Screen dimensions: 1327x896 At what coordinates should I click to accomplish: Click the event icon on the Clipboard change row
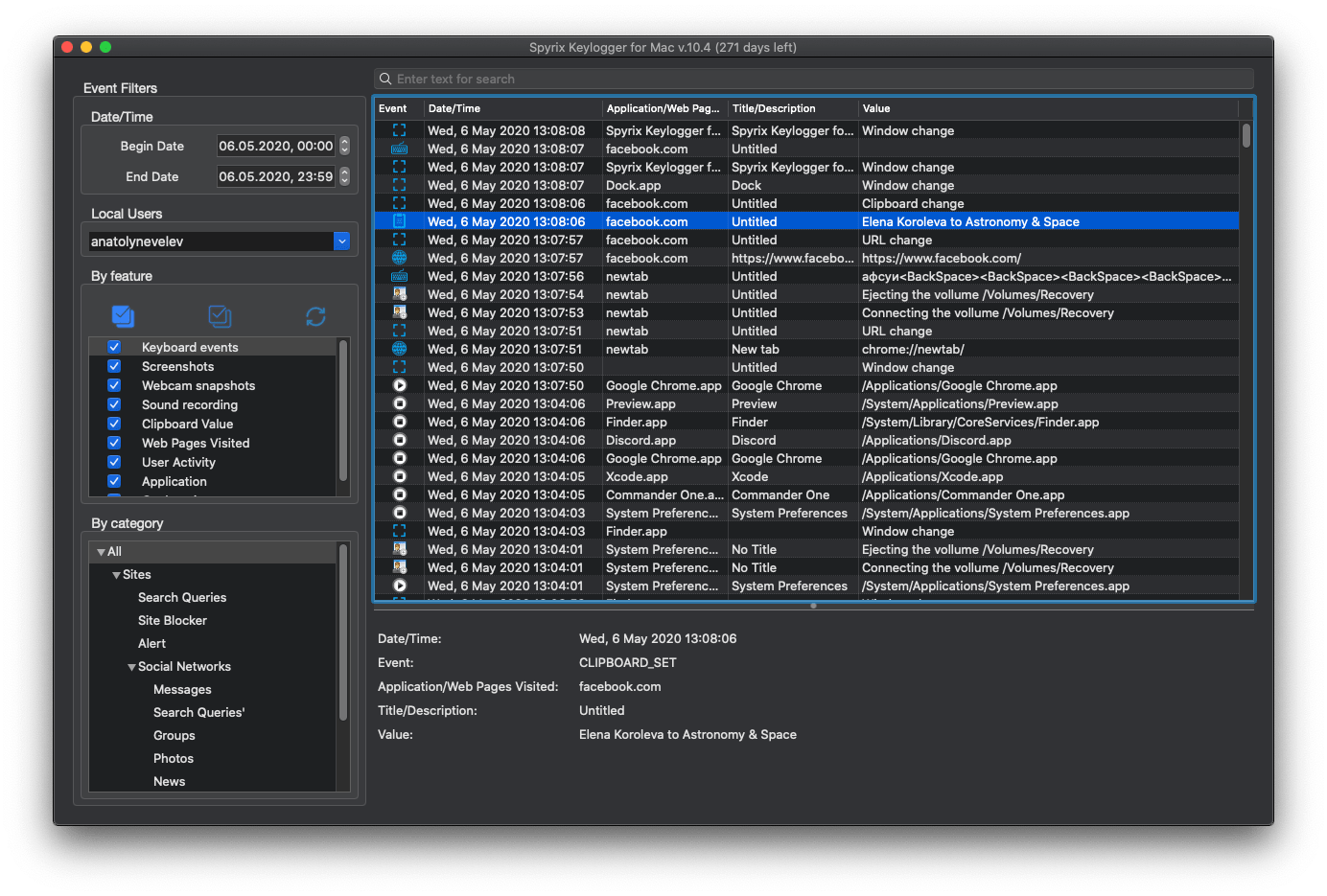tap(400, 203)
